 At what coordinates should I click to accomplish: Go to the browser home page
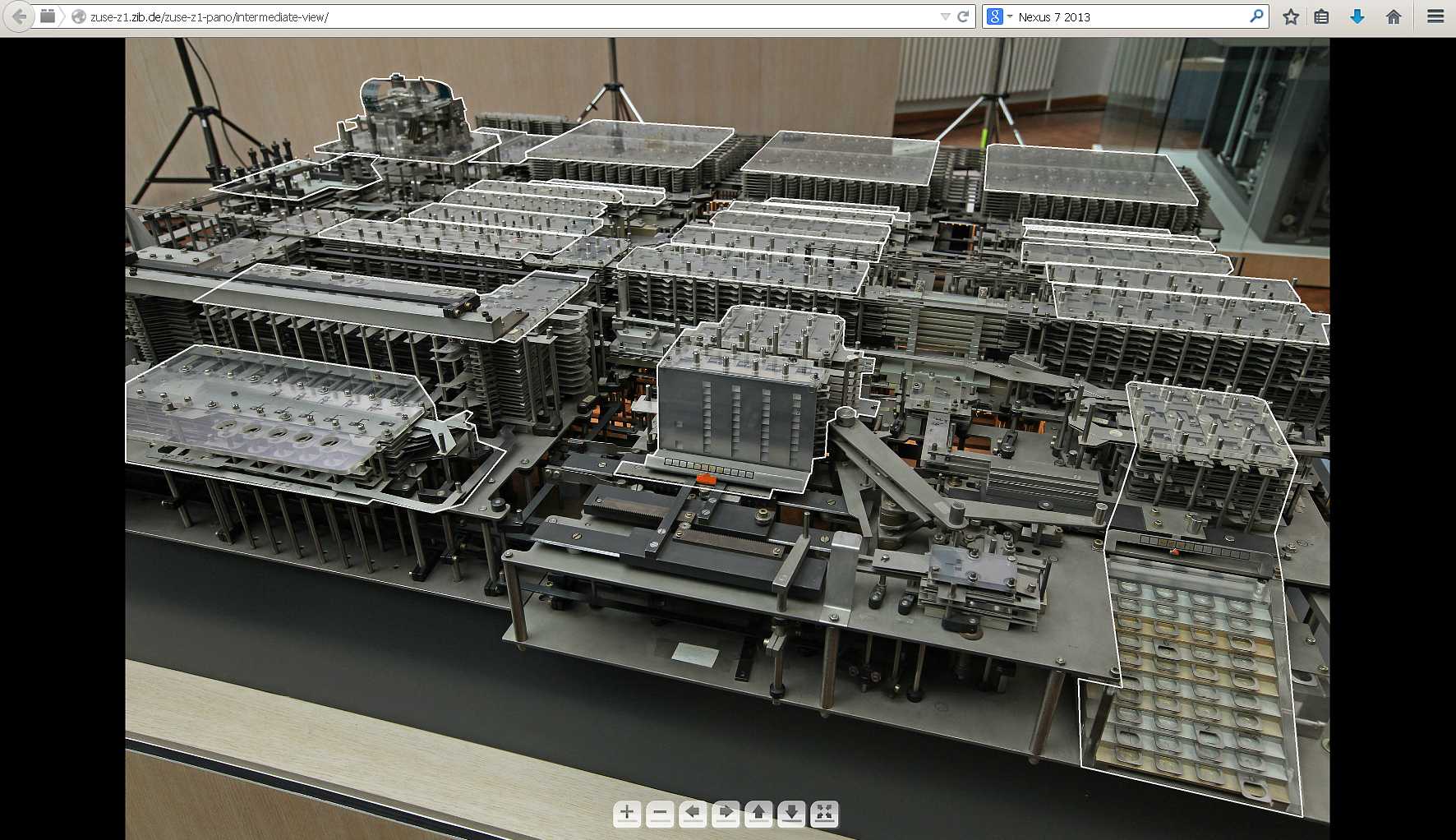(x=1394, y=16)
